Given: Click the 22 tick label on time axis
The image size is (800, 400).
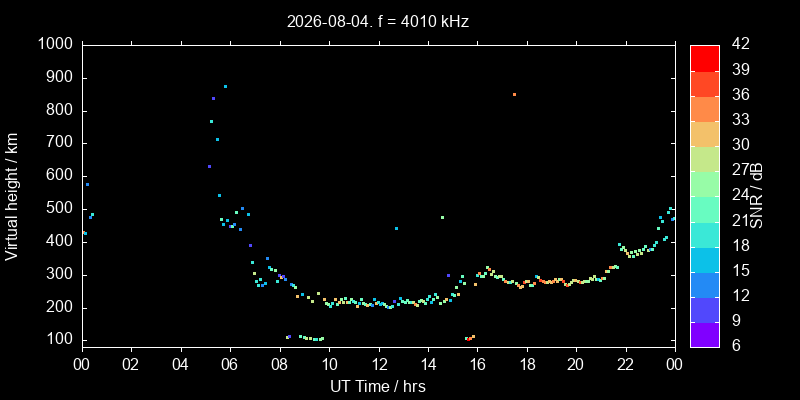Looking at the screenshot, I should point(626,365).
